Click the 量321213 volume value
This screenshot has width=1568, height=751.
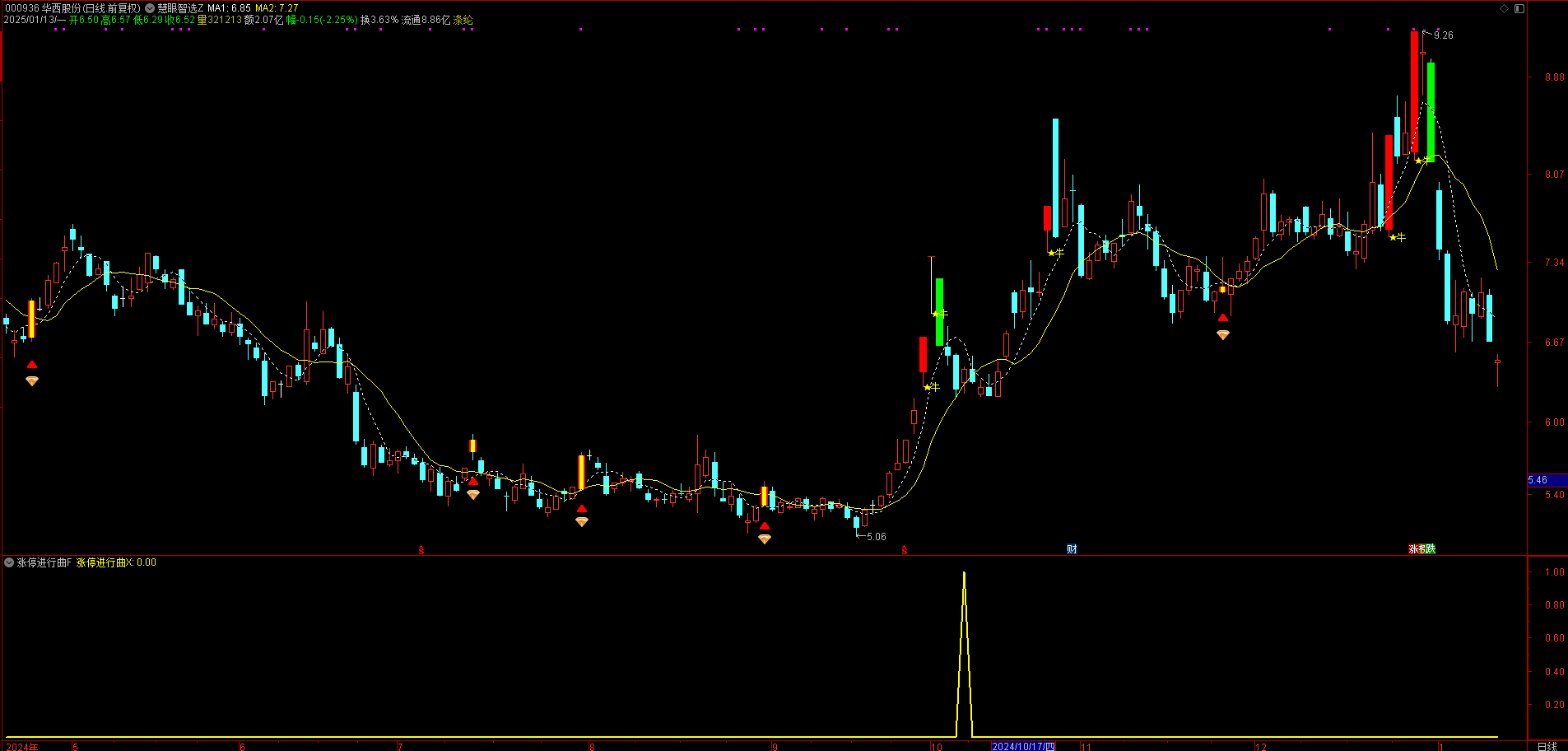220,20
